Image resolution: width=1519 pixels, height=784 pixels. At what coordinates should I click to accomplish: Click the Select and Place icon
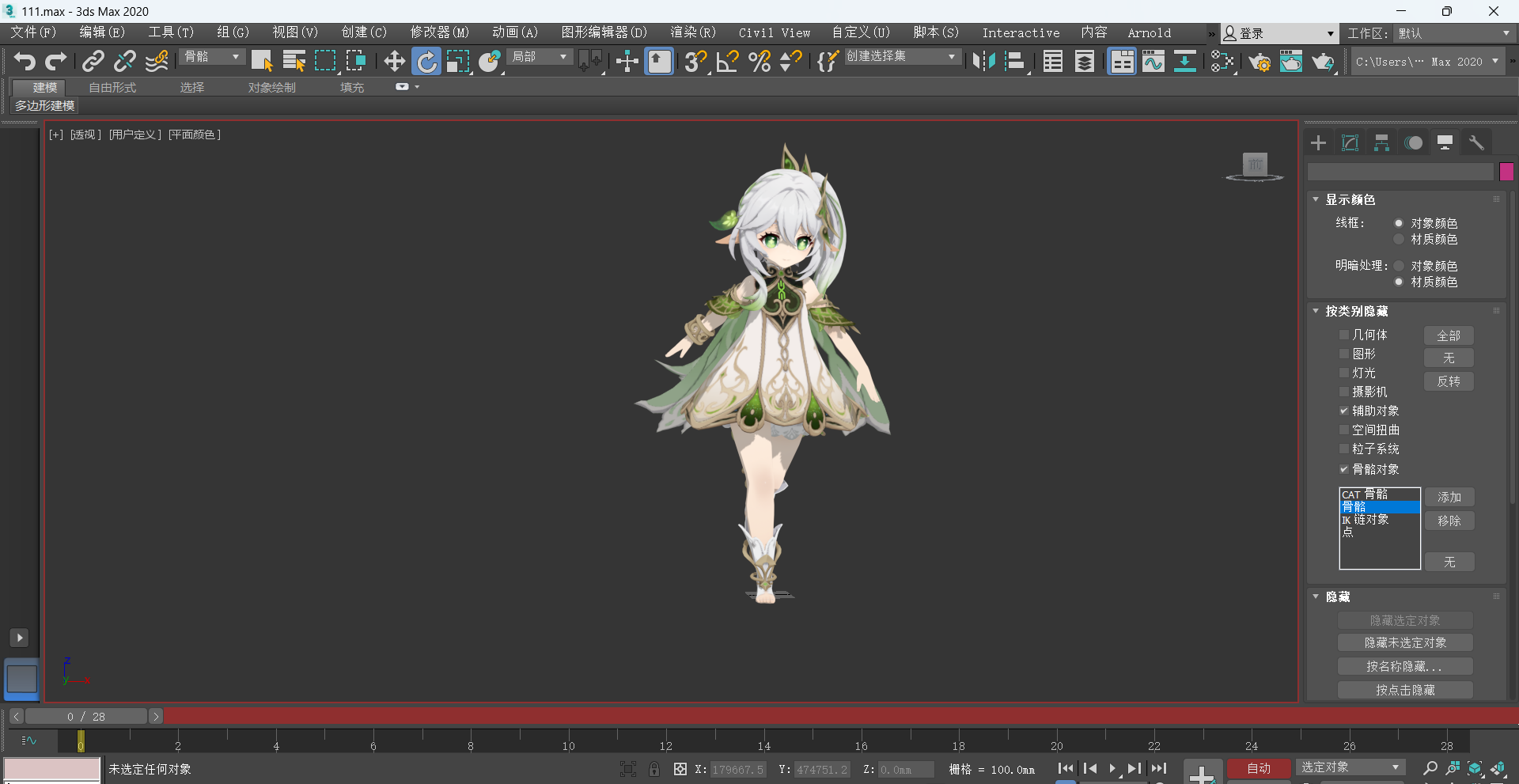[x=490, y=61]
